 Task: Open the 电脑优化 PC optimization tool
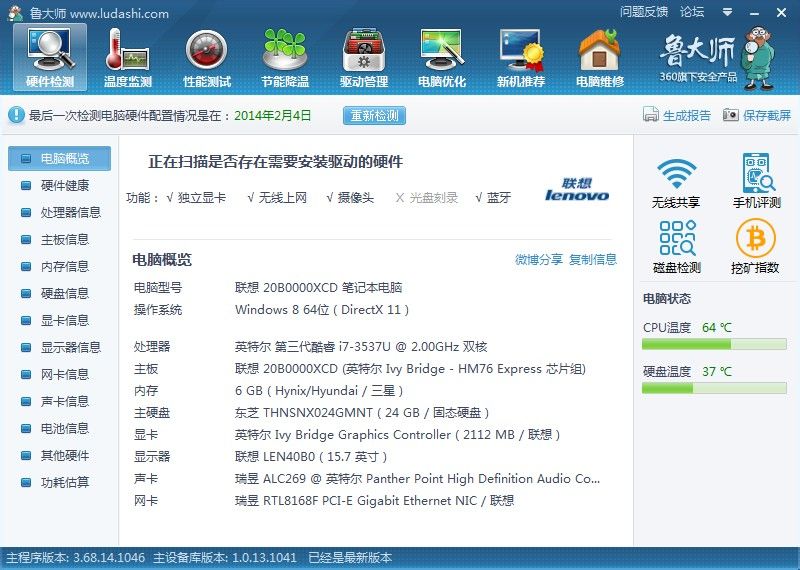point(442,57)
